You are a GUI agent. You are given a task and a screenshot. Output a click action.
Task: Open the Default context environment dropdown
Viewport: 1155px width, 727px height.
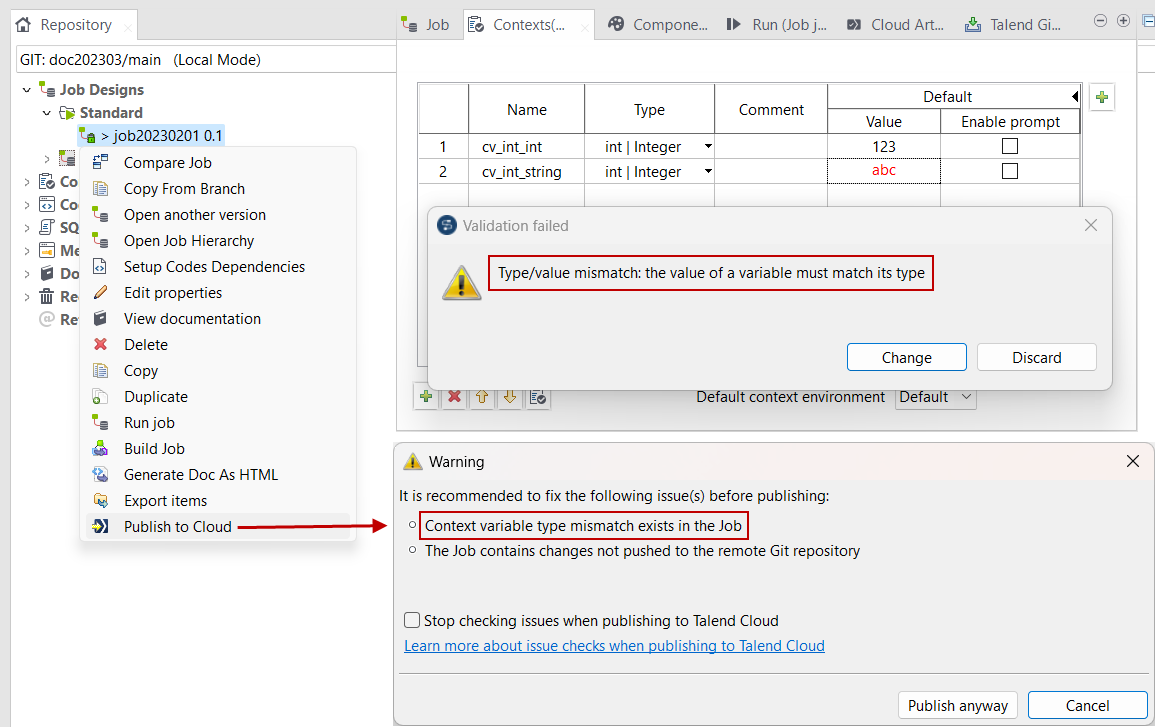coord(935,397)
